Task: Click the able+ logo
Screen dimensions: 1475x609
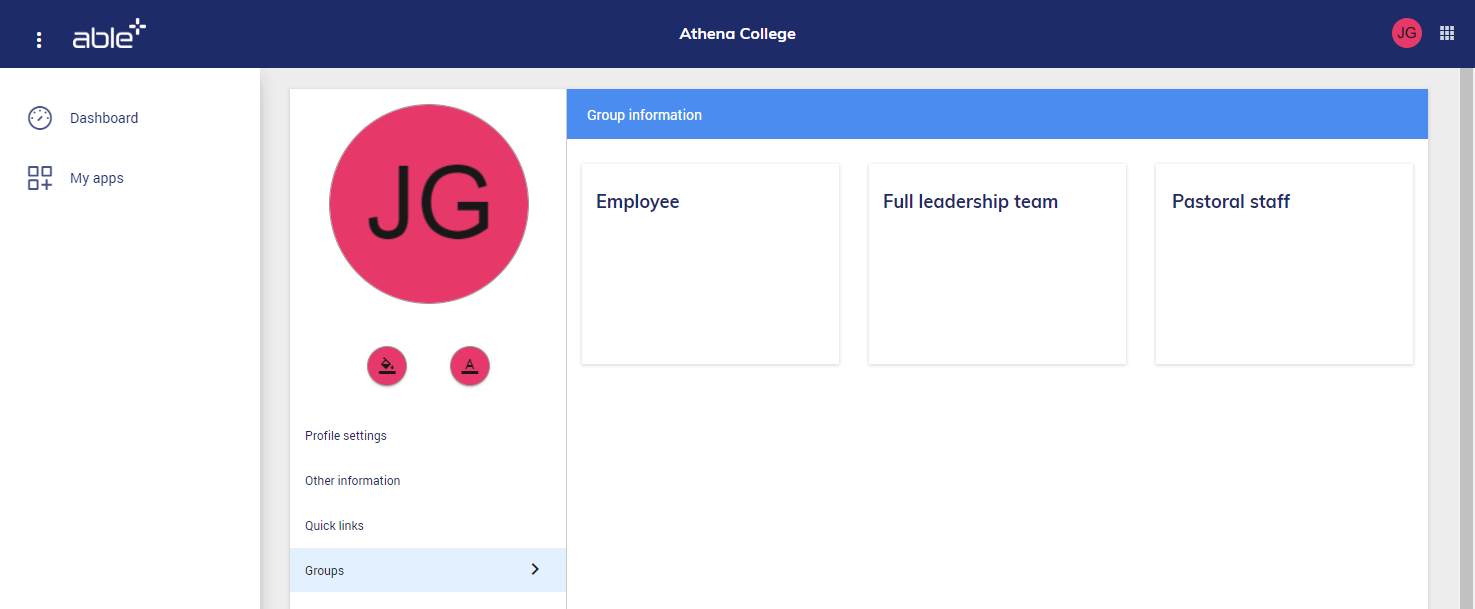Action: tap(109, 35)
